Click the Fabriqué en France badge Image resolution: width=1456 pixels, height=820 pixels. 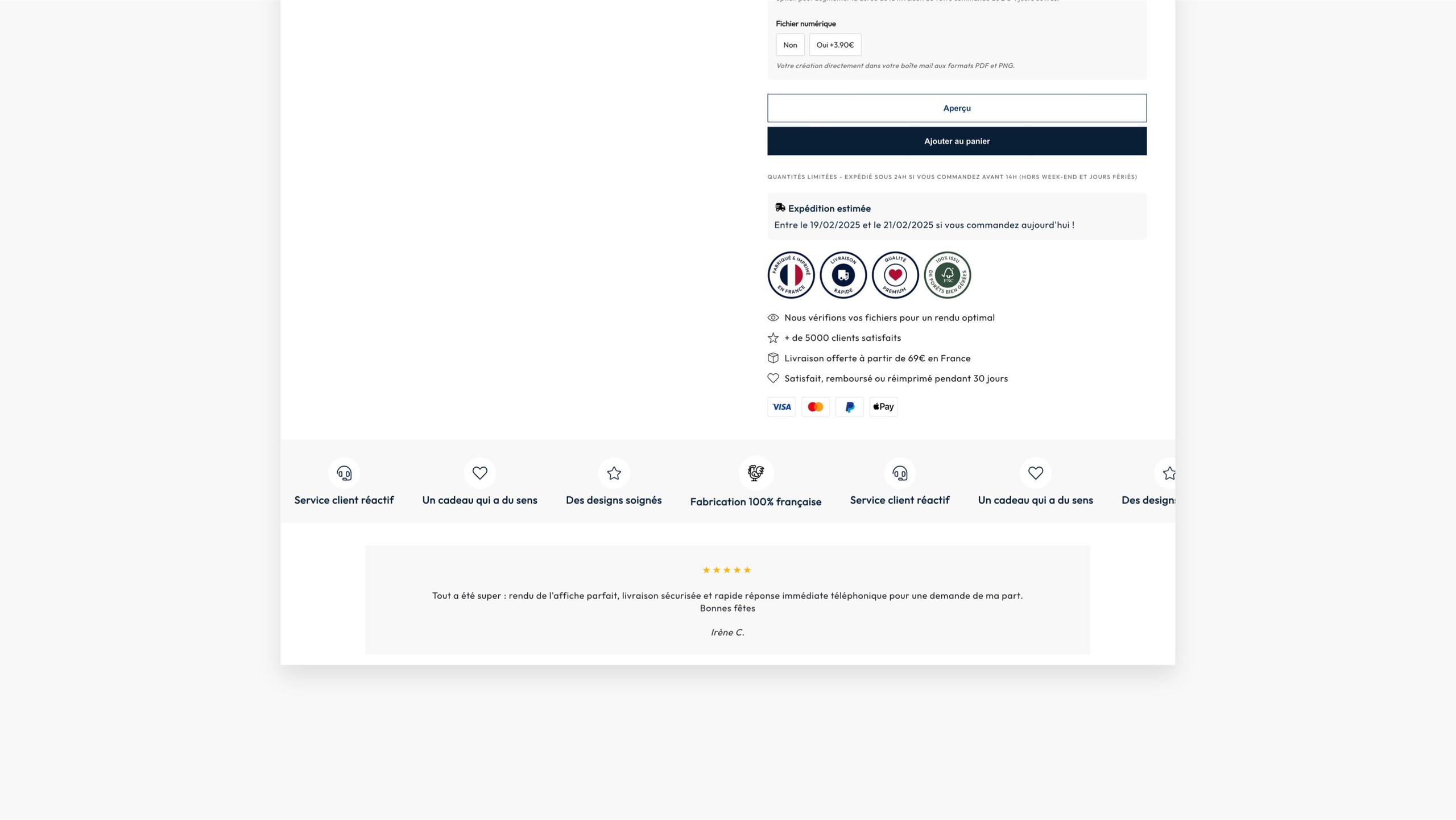pos(791,275)
